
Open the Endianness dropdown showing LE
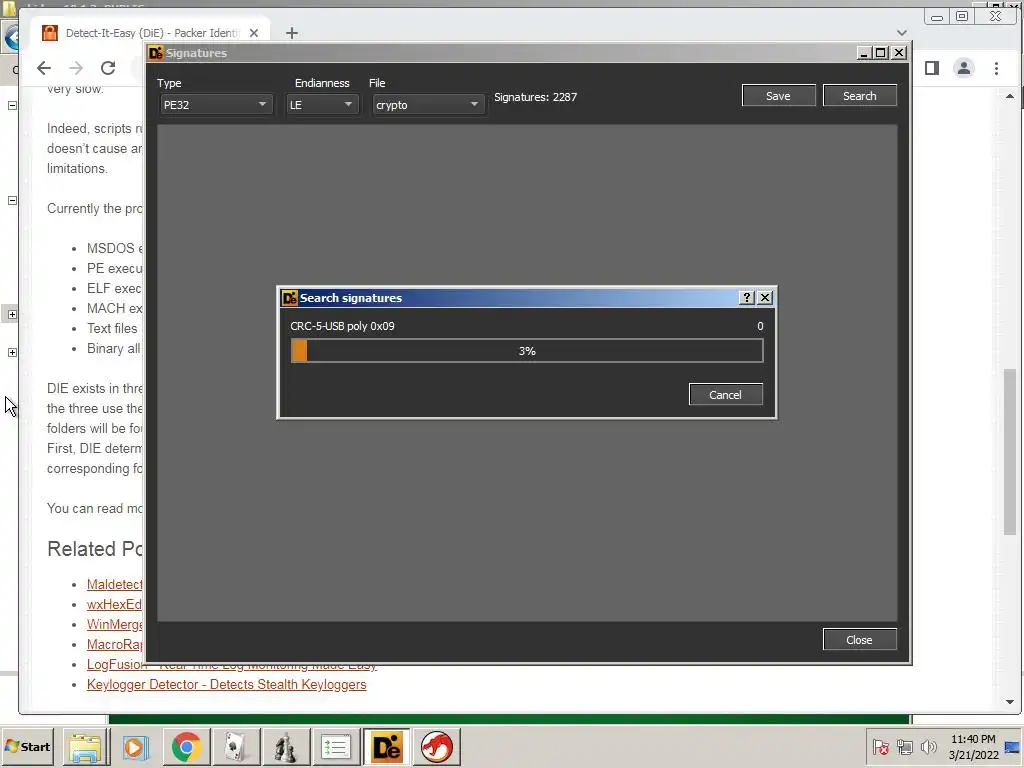[323, 104]
